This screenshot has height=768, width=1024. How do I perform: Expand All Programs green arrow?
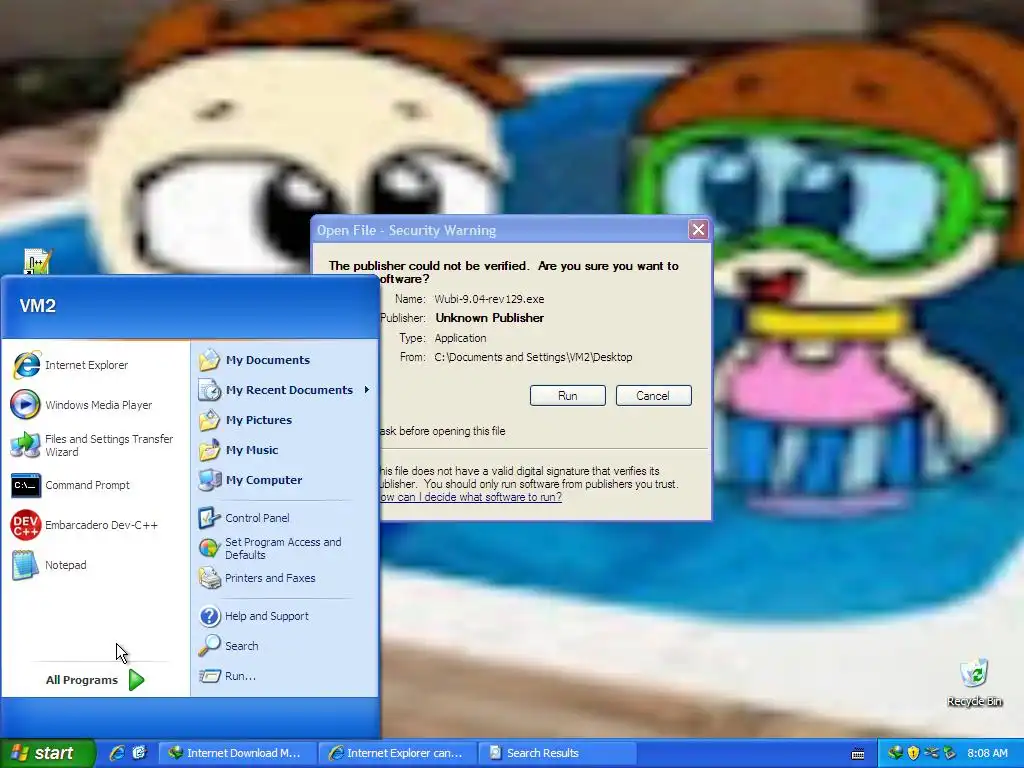tap(136, 680)
